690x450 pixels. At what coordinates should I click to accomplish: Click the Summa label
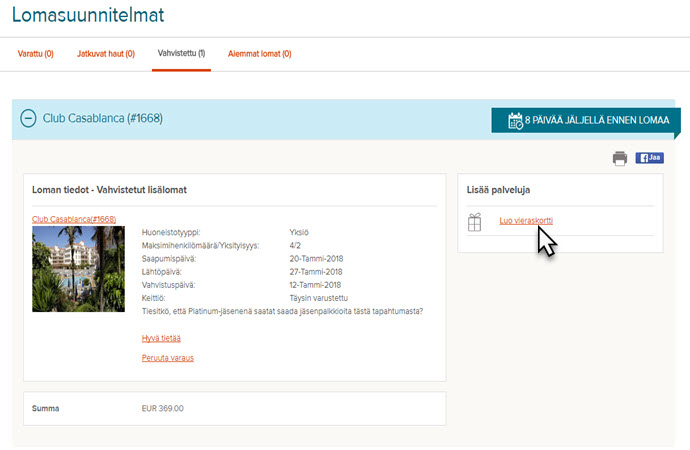tap(45, 408)
